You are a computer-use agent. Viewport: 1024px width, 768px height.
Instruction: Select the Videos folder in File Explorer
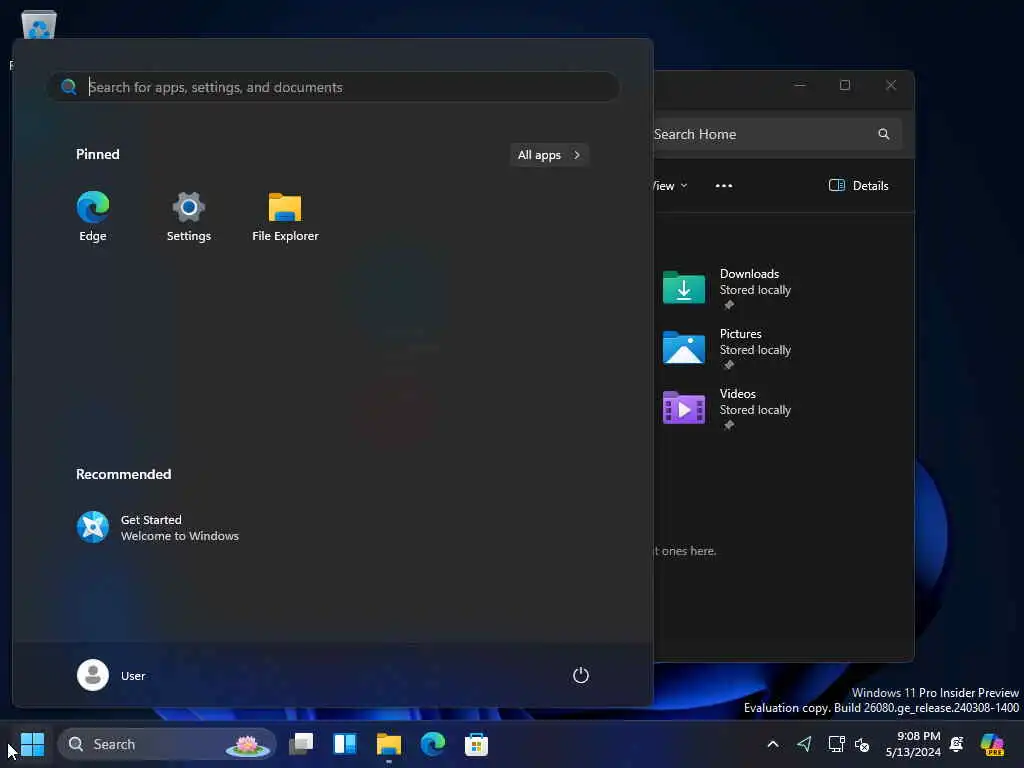727,408
